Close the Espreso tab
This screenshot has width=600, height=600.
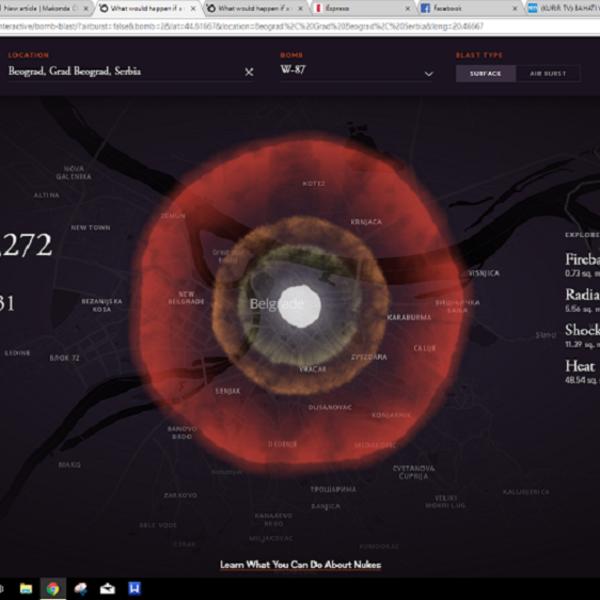coord(407,8)
